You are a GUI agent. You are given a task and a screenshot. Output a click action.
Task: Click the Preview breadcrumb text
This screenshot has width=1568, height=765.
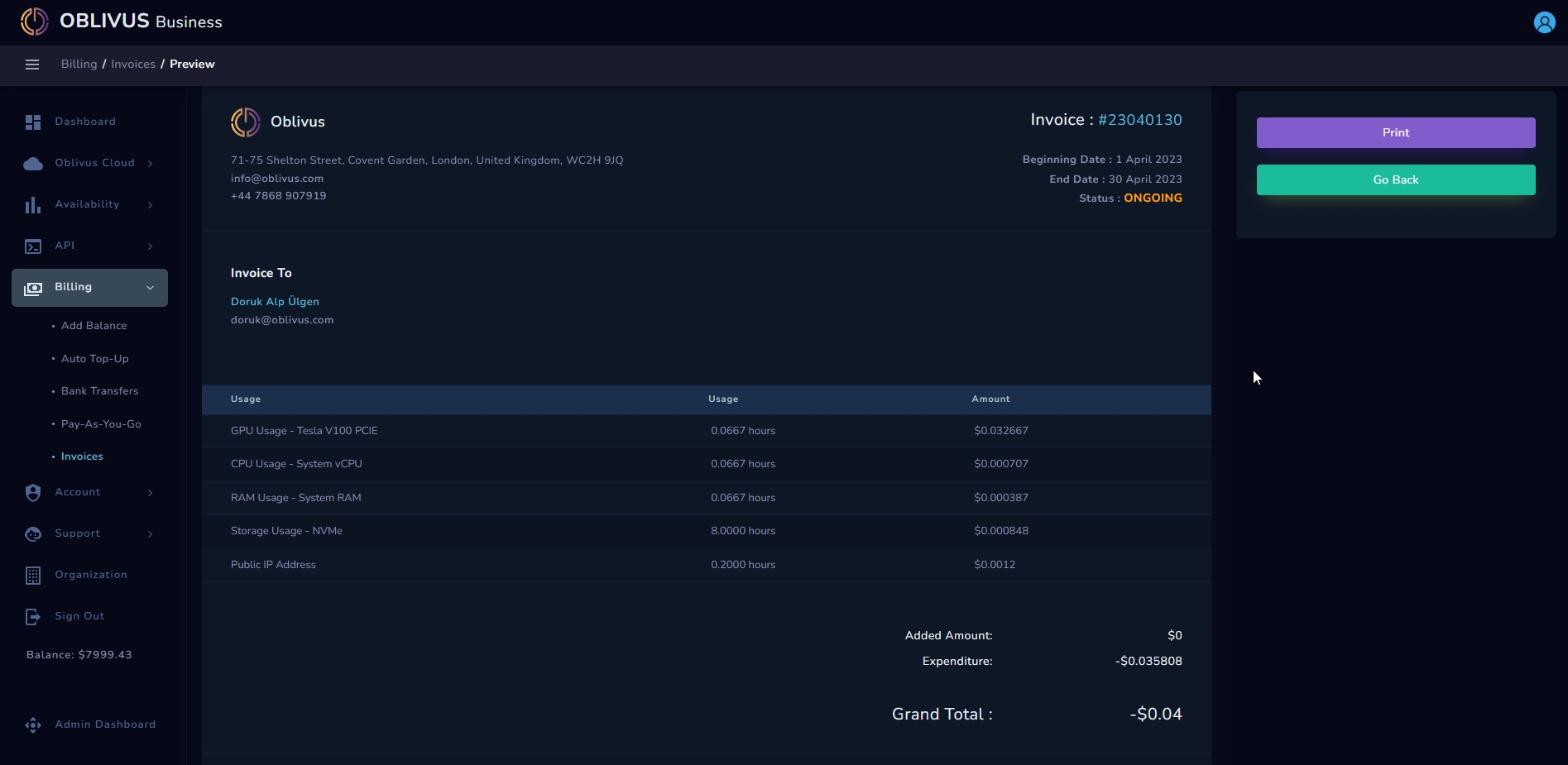tap(192, 65)
